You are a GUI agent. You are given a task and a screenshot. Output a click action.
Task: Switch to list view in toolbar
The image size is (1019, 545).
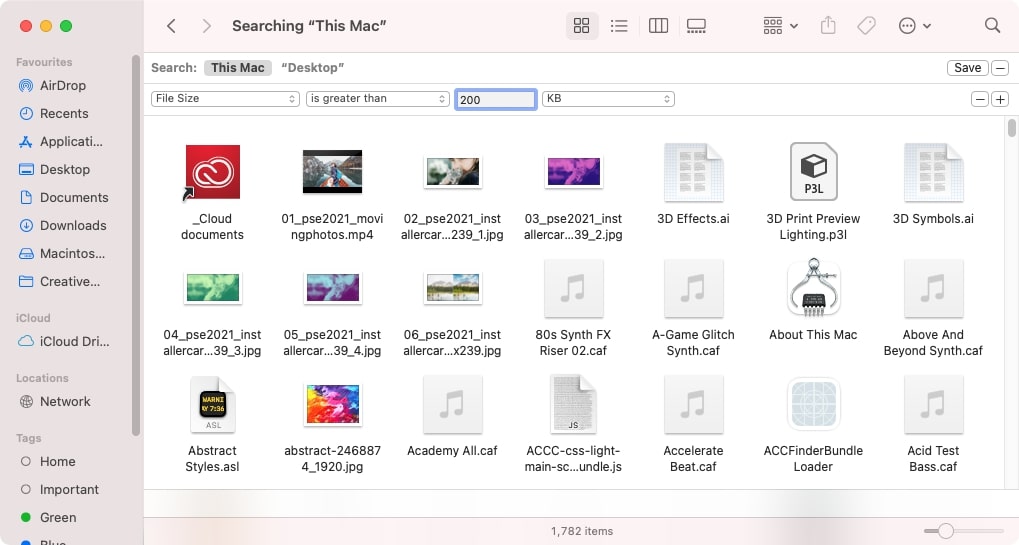pos(619,26)
